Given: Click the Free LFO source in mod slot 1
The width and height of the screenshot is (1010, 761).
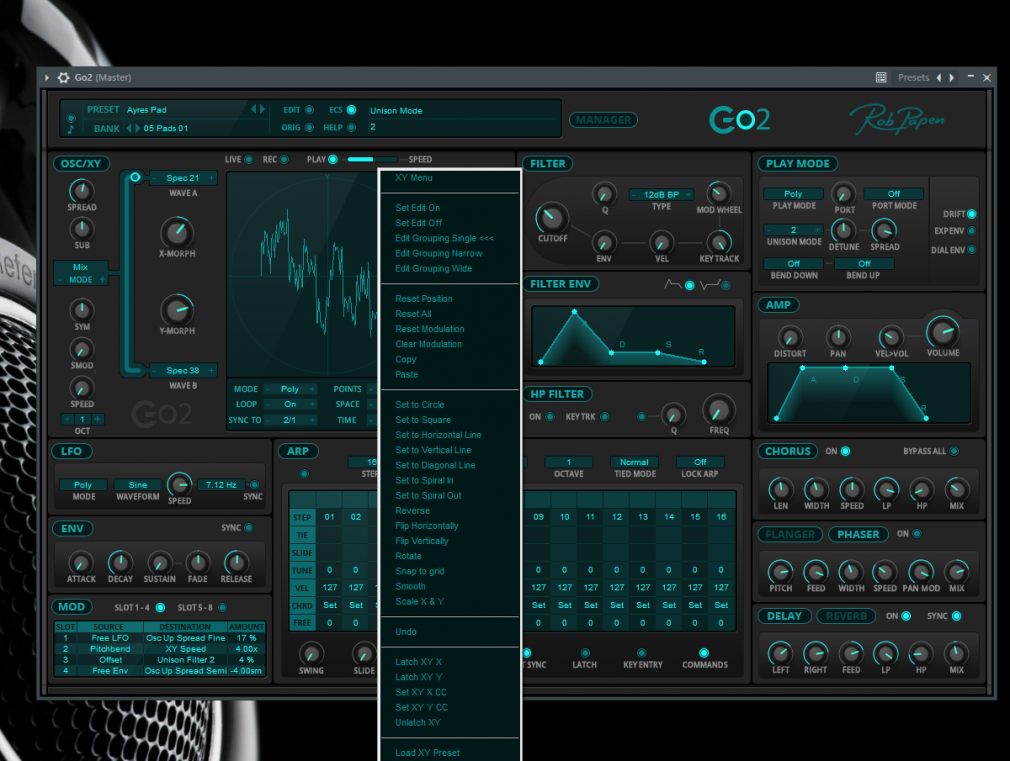Looking at the screenshot, I should [x=110, y=638].
